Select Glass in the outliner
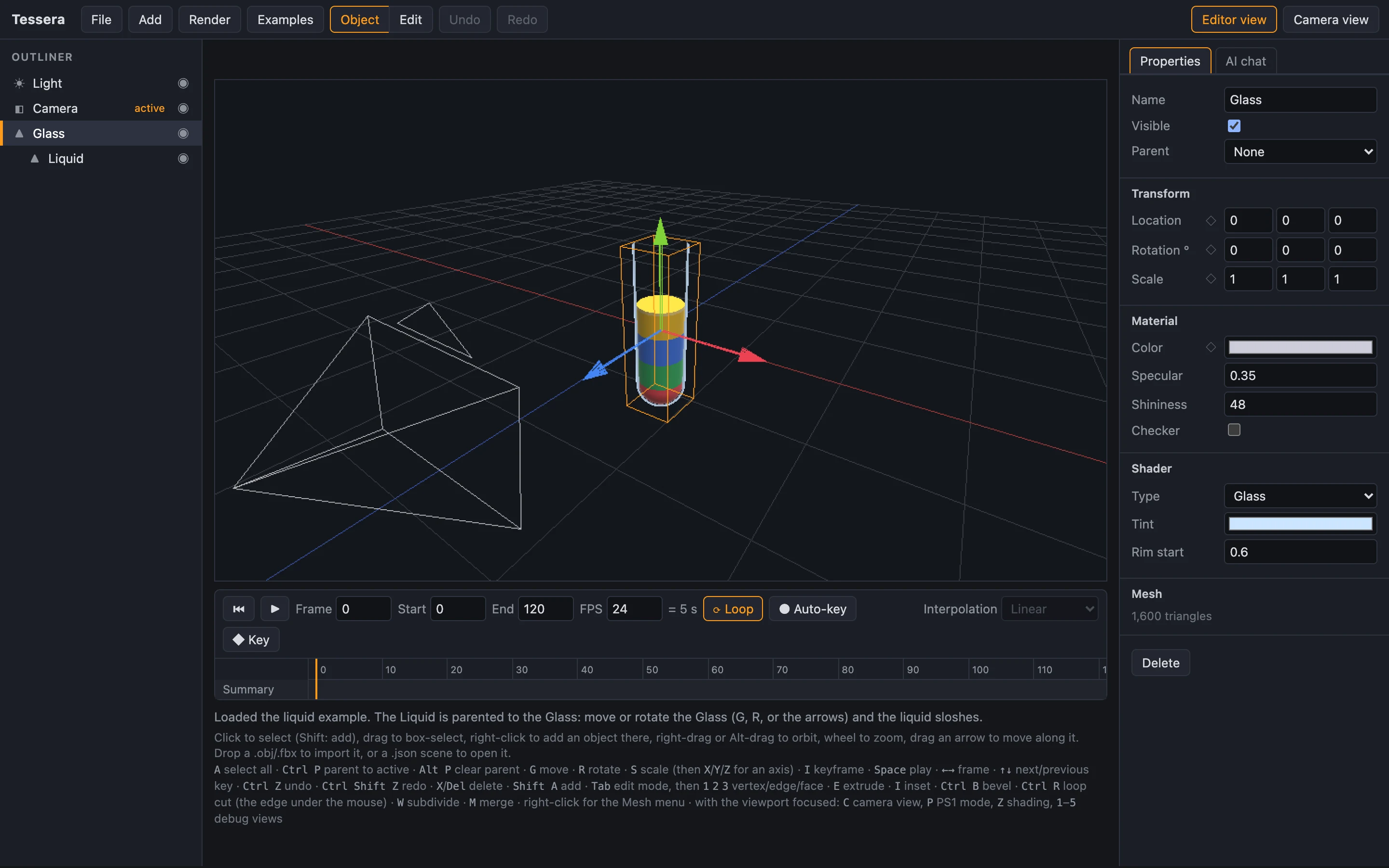The height and width of the screenshot is (868, 1389). click(x=101, y=133)
